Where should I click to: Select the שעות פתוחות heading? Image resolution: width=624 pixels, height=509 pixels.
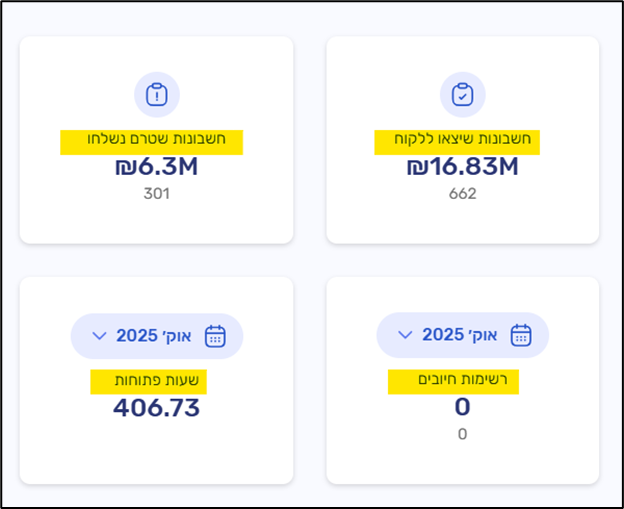pos(149,381)
